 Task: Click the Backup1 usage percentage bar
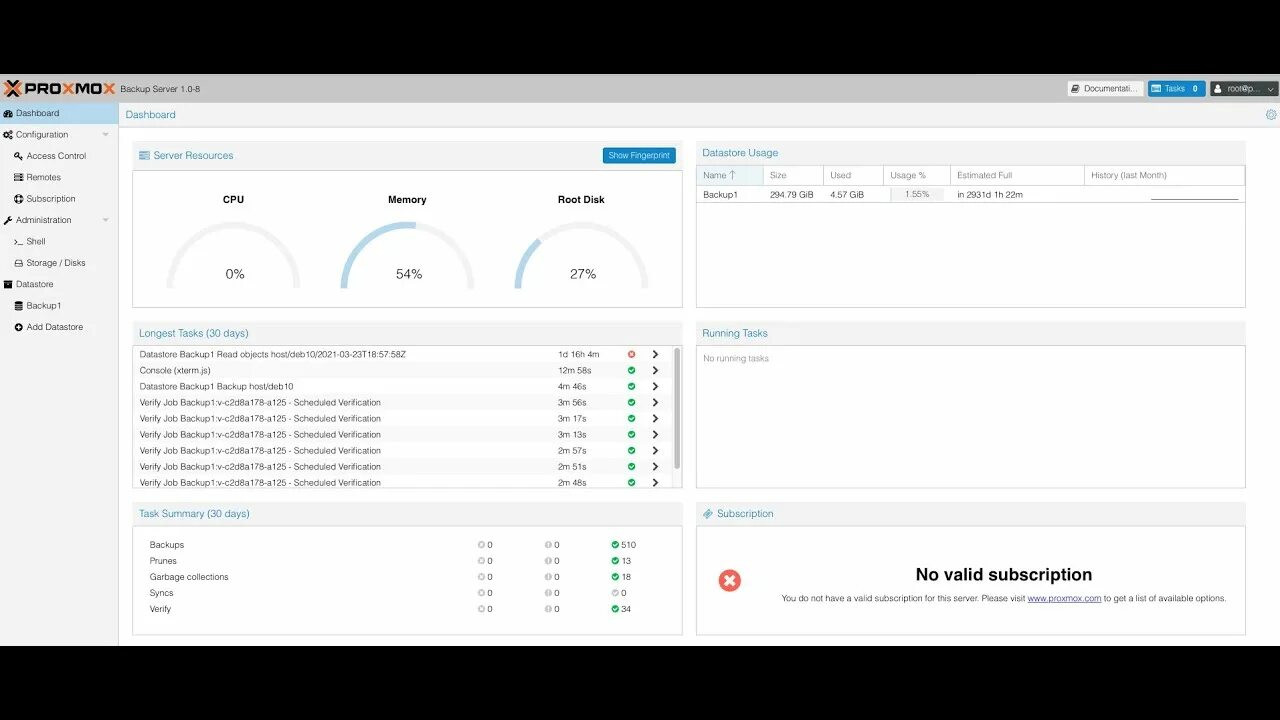917,195
